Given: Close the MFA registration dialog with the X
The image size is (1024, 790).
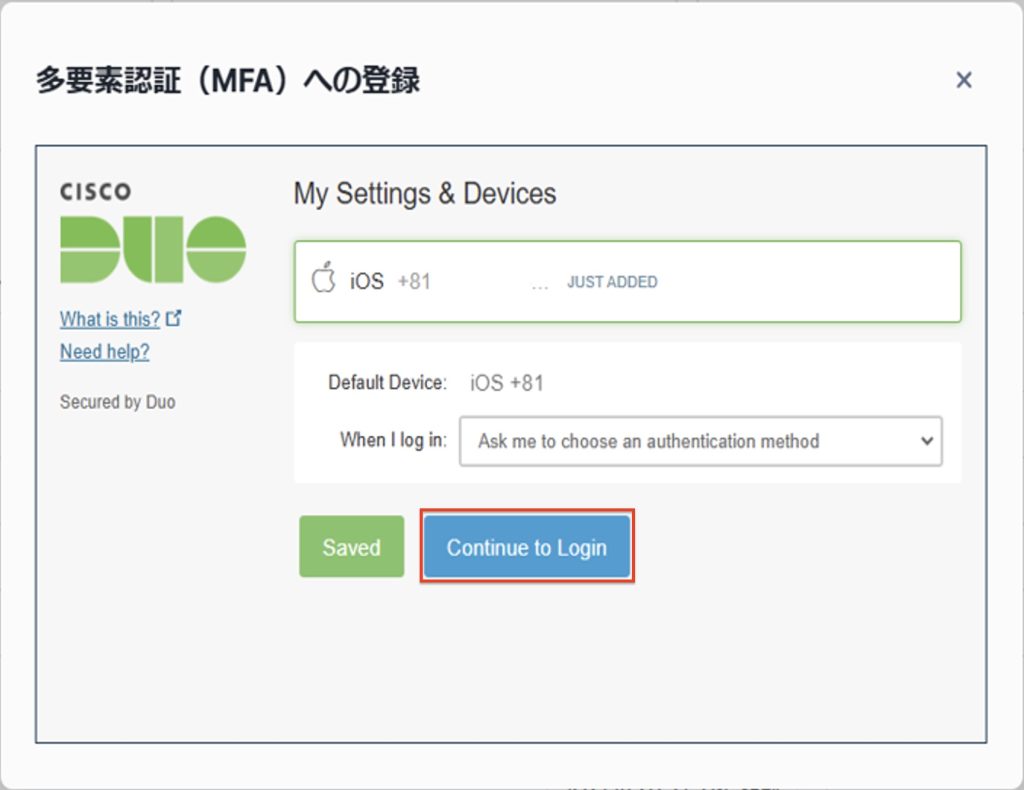Looking at the screenshot, I should [x=963, y=80].
